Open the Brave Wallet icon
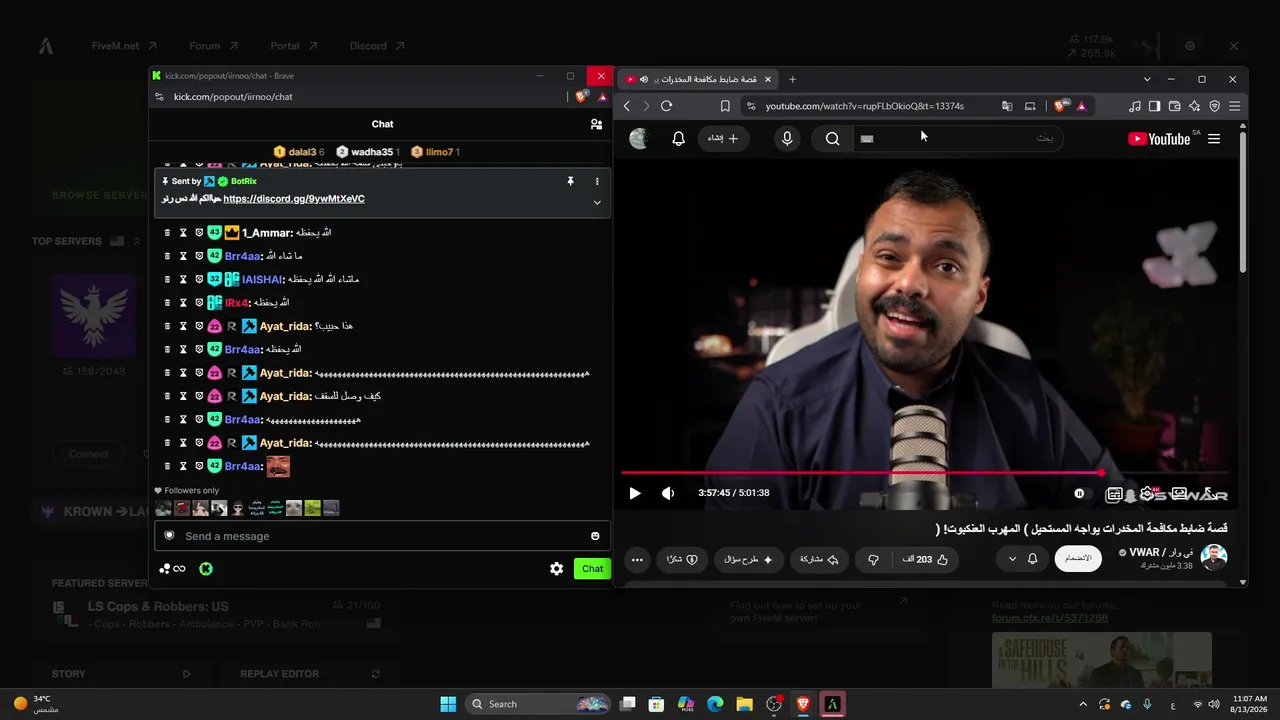 pyautogui.click(x=1174, y=106)
